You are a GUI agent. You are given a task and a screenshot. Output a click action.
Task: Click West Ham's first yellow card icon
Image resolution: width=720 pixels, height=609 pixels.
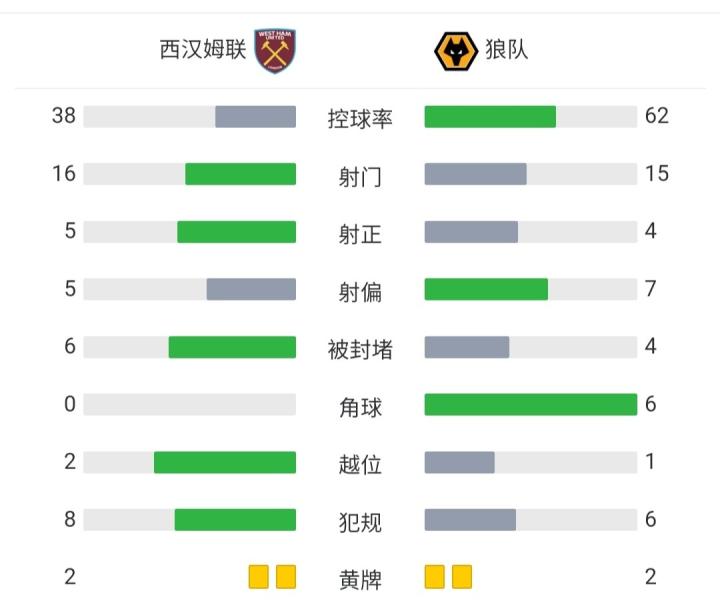point(259,577)
